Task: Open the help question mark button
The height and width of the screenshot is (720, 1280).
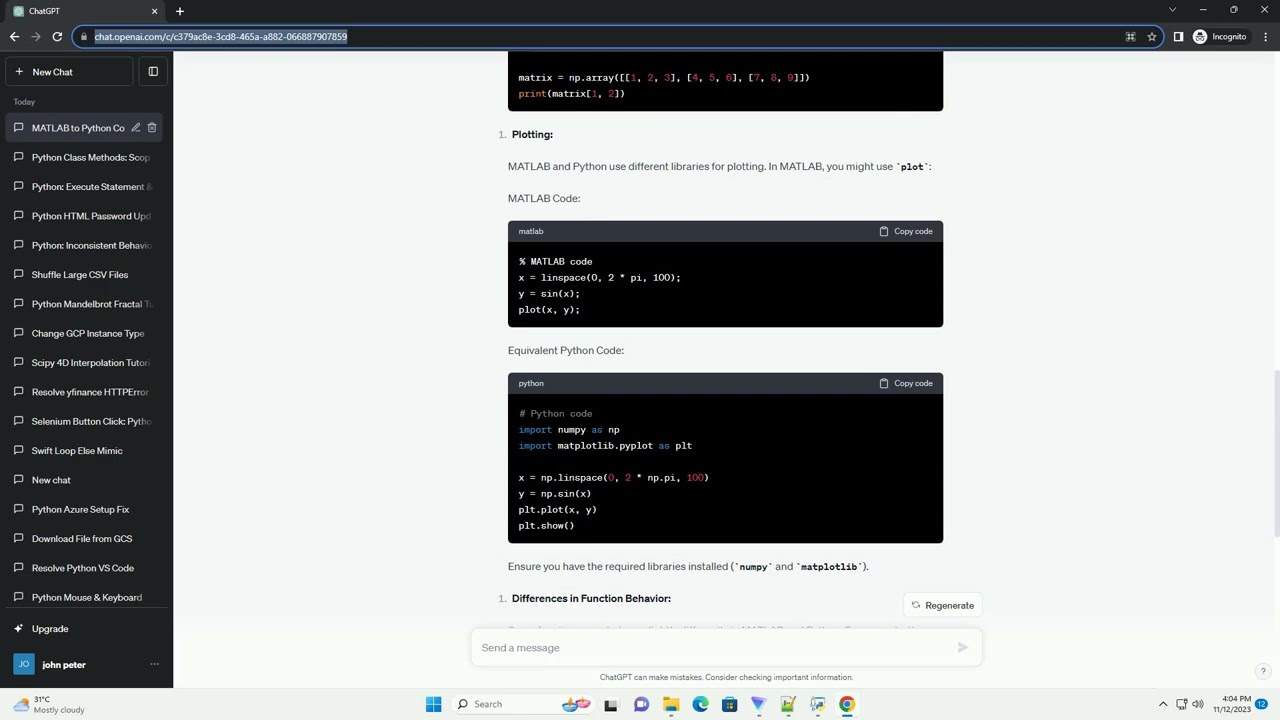Action: pyautogui.click(x=1263, y=671)
